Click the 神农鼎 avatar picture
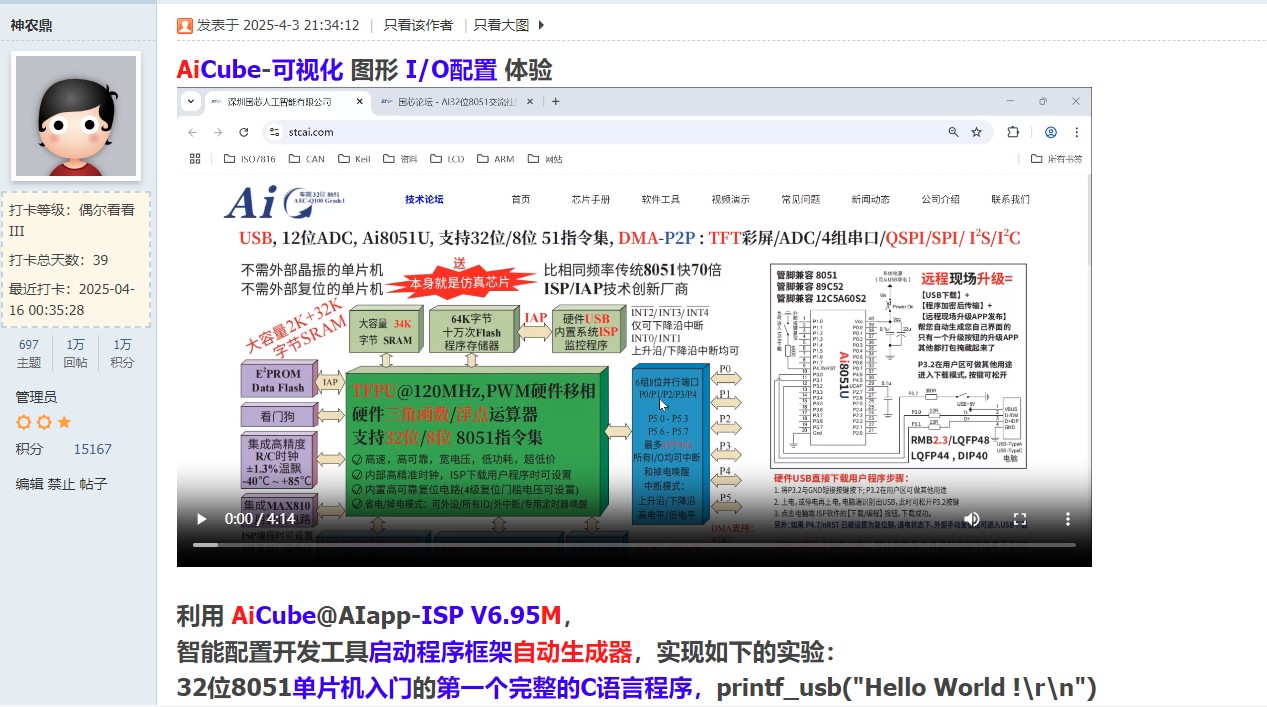1267x707 pixels. pos(76,115)
